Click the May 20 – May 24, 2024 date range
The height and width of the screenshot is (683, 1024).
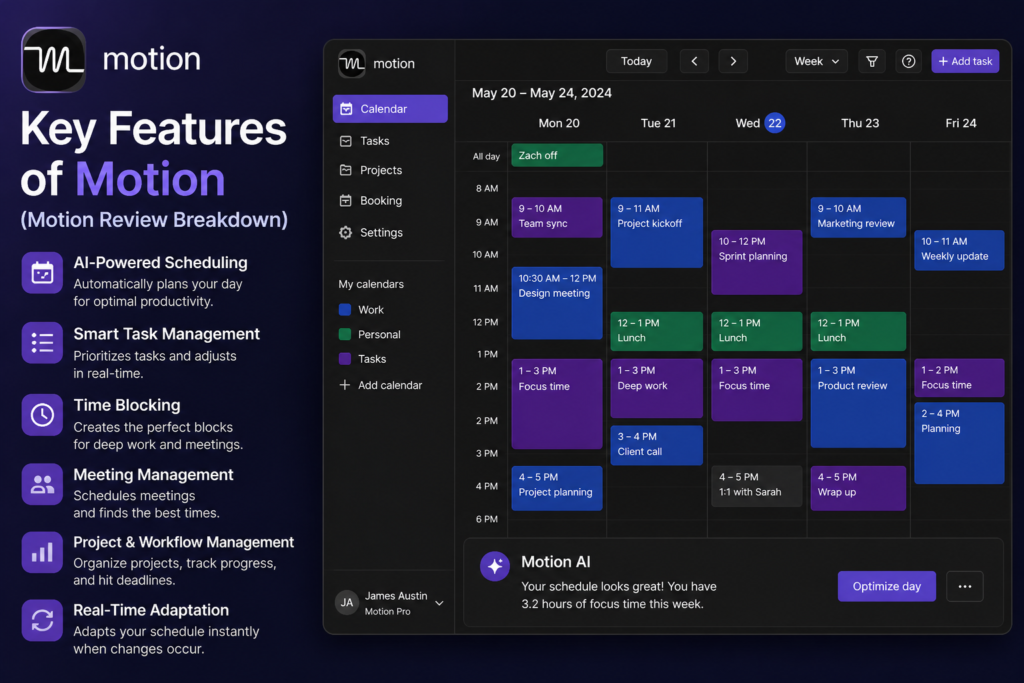point(542,93)
